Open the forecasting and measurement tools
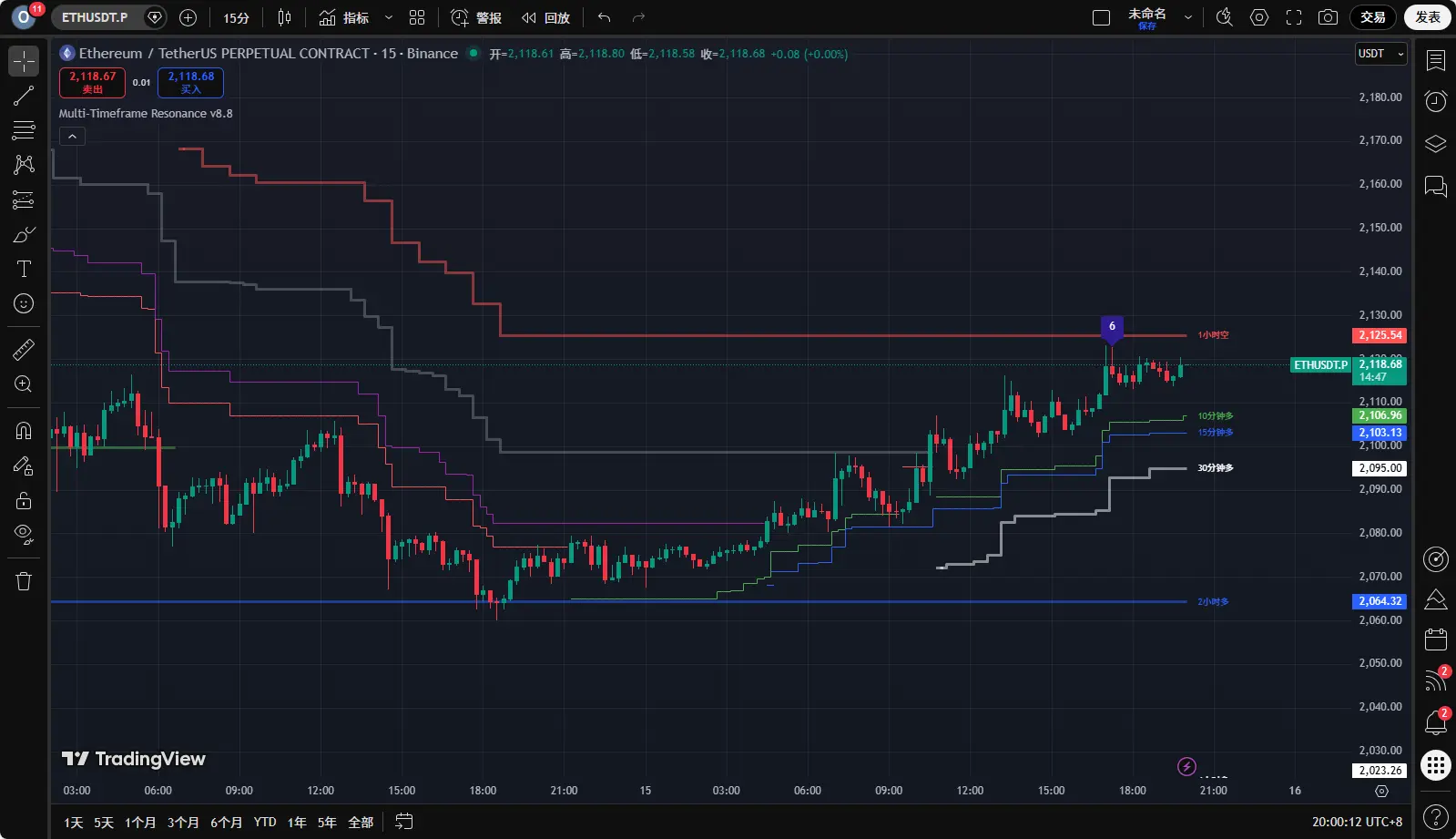 [x=24, y=200]
